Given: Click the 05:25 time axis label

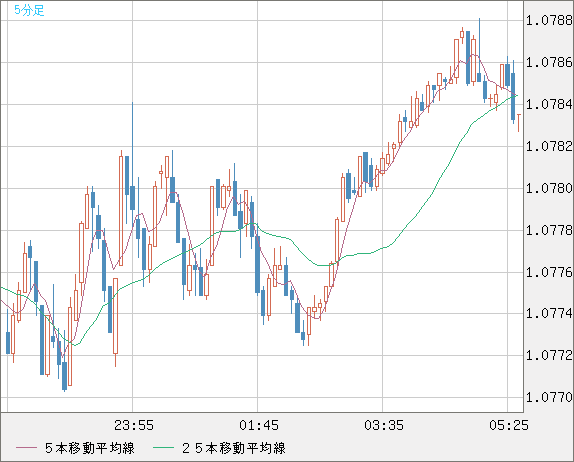Looking at the screenshot, I should click(509, 425).
